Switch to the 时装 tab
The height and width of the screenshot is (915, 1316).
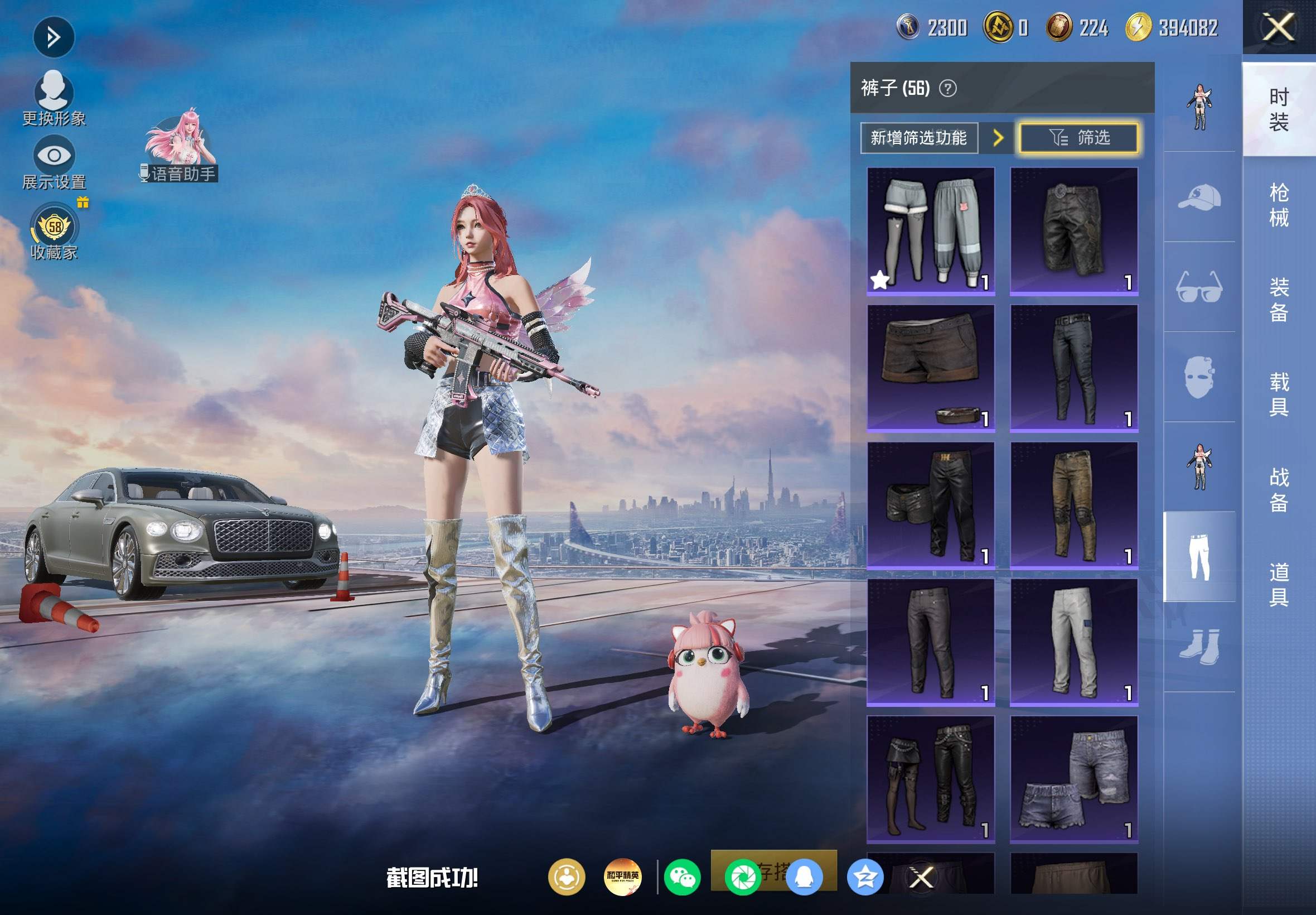tap(1279, 109)
